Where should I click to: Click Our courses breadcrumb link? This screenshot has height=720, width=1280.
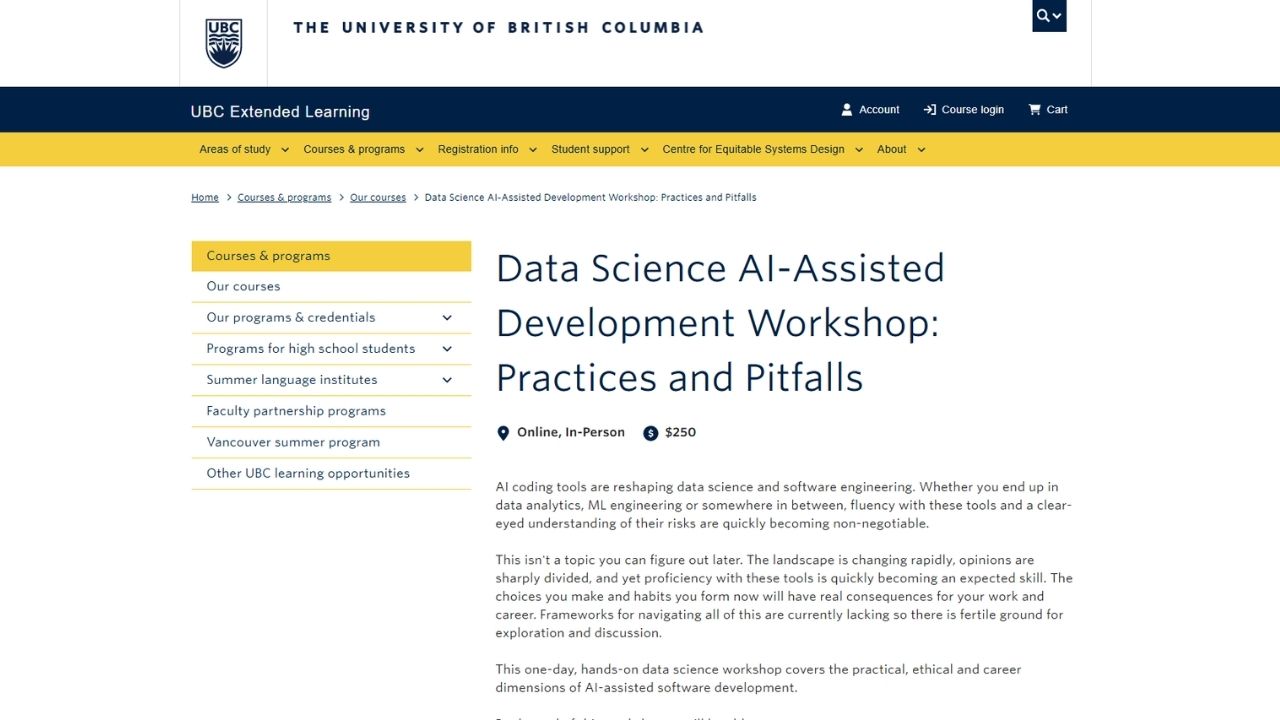[x=378, y=198]
